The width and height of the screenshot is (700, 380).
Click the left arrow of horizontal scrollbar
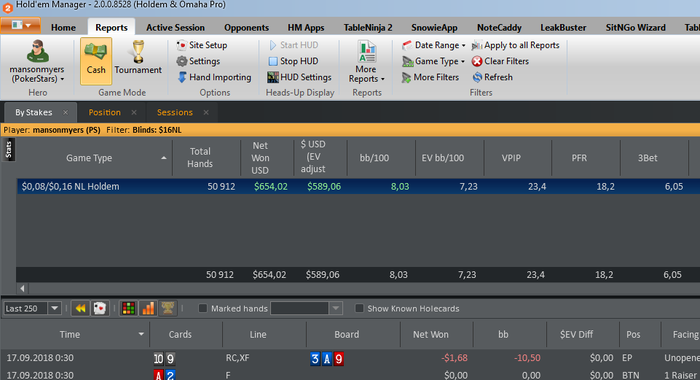(x=22, y=288)
